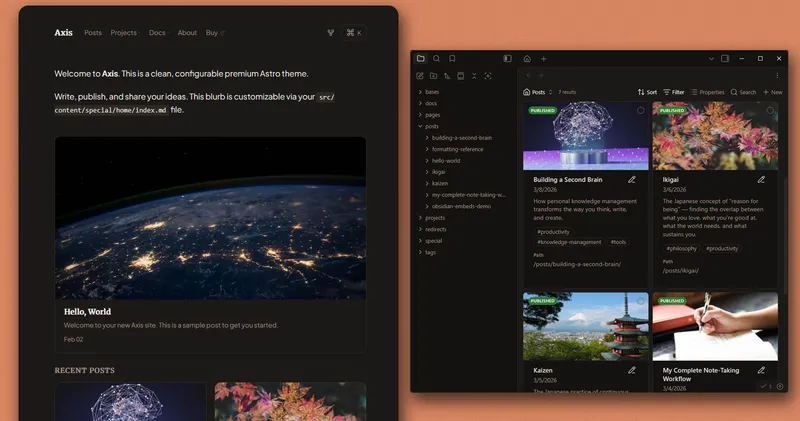800x421 pixels.
Task: Select the Building a Second Brain card checkbox
Action: (x=640, y=110)
